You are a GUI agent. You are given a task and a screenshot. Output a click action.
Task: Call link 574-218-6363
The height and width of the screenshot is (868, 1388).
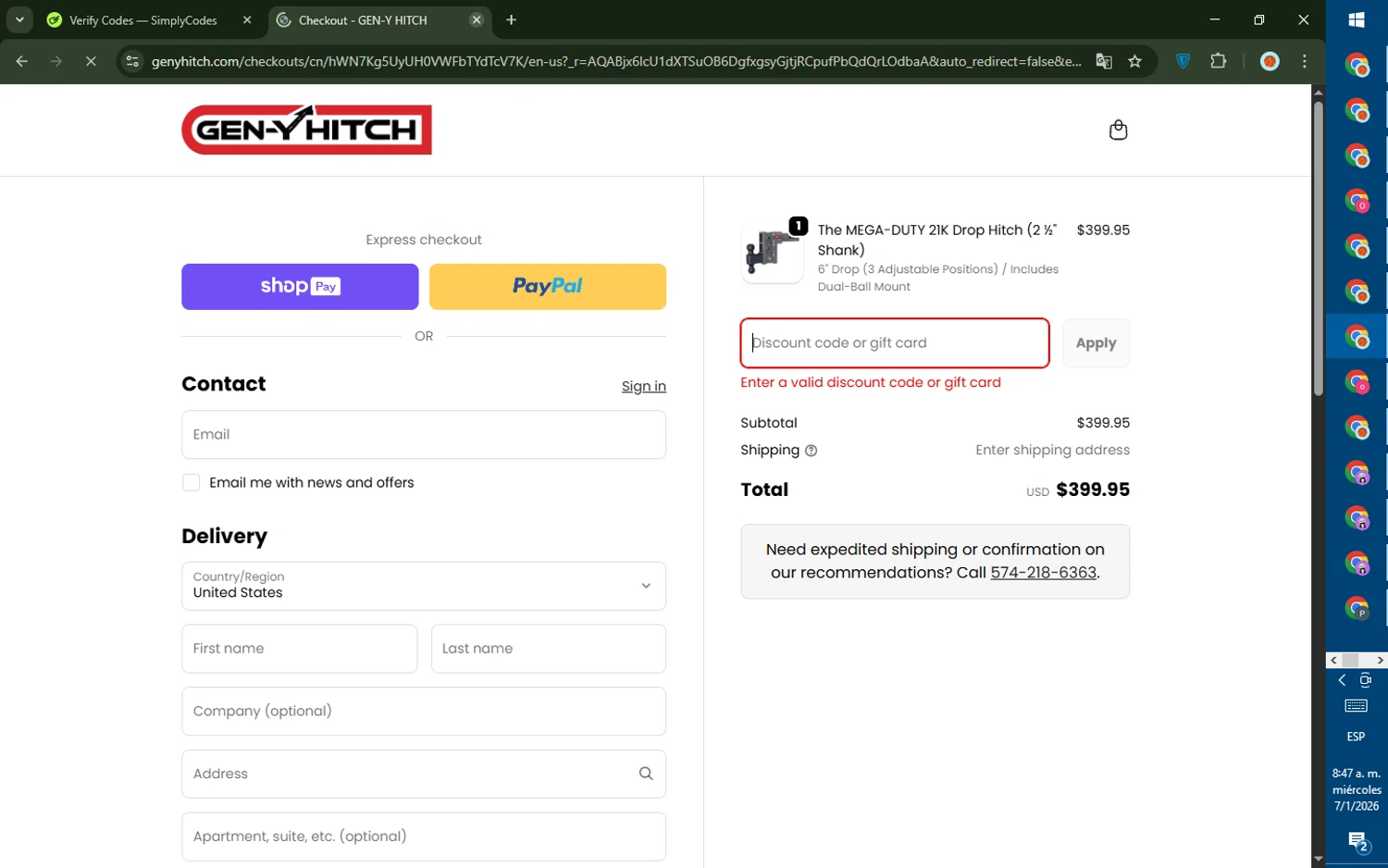[1043, 573]
